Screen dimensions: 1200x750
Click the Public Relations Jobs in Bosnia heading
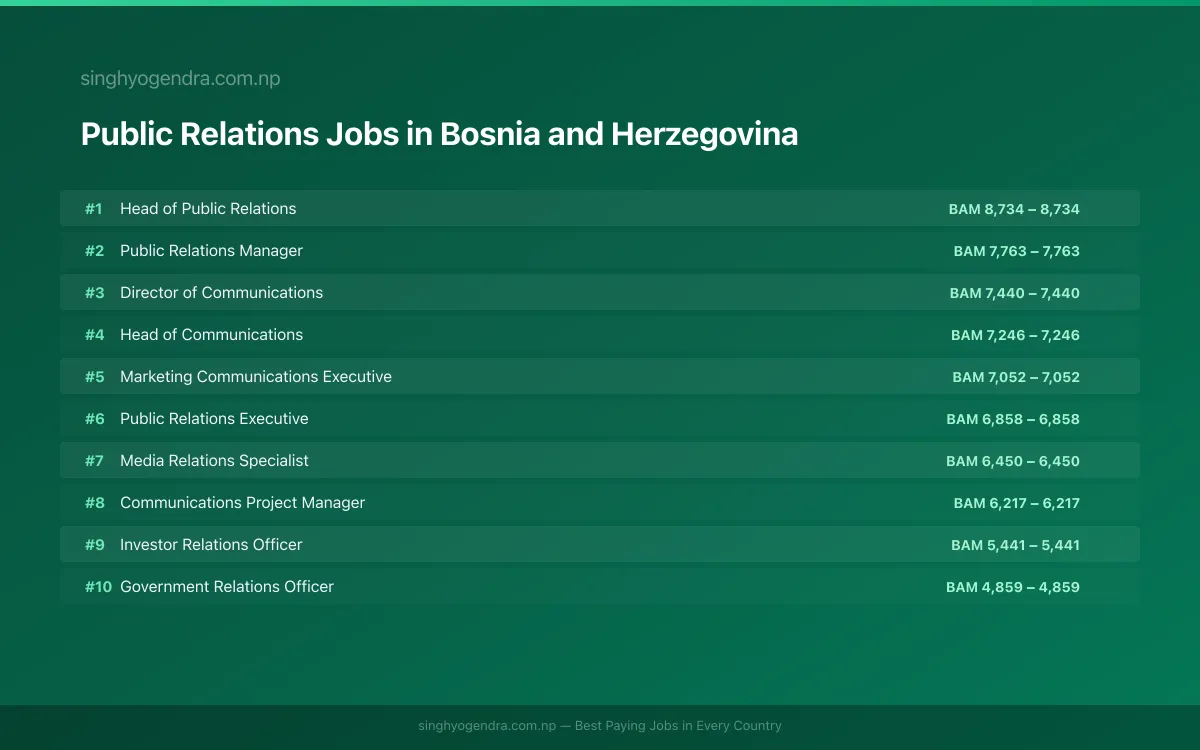pos(439,135)
